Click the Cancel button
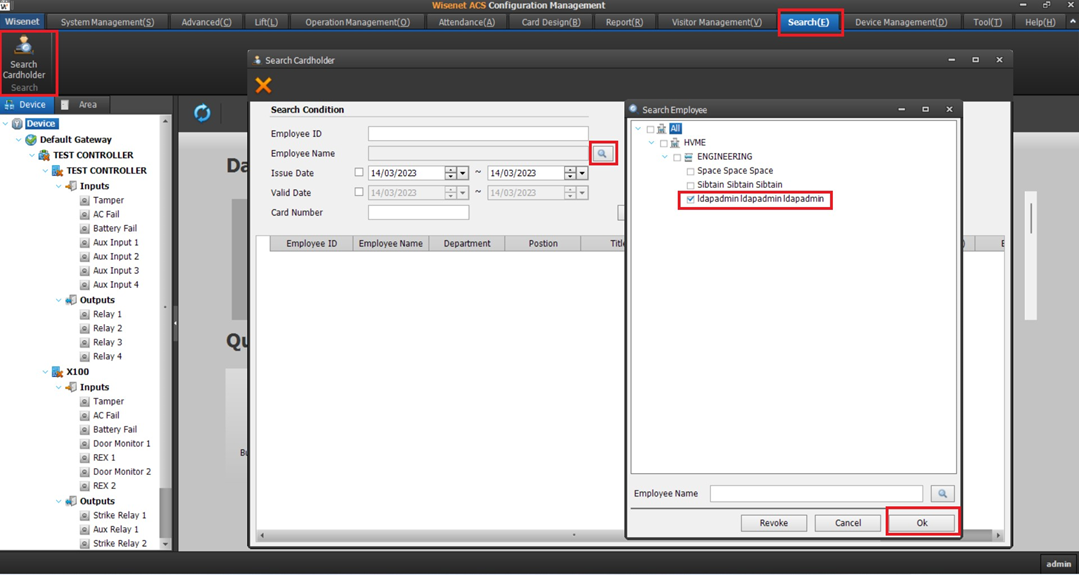 (848, 523)
